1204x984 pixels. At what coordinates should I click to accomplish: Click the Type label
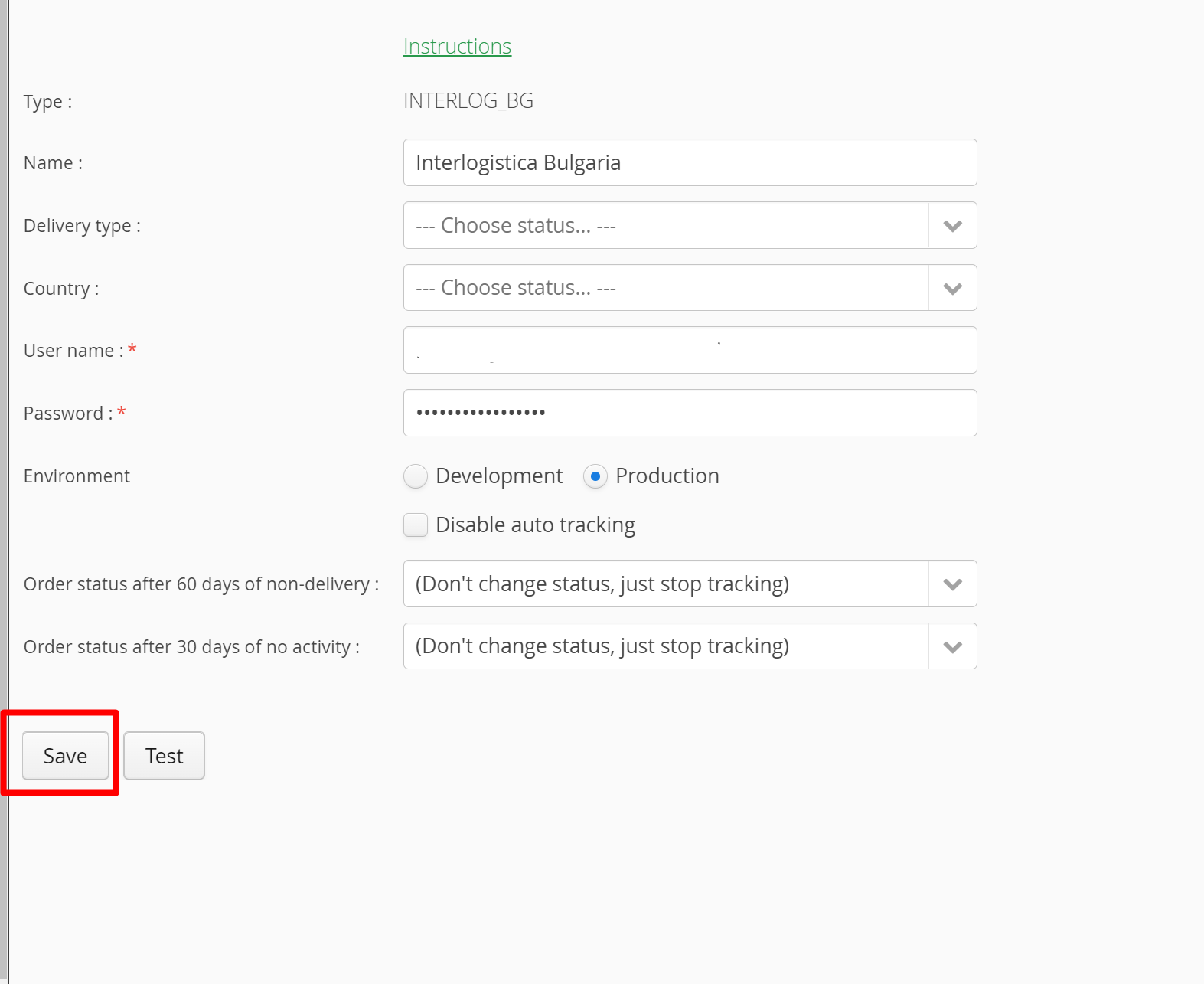[x=47, y=102]
